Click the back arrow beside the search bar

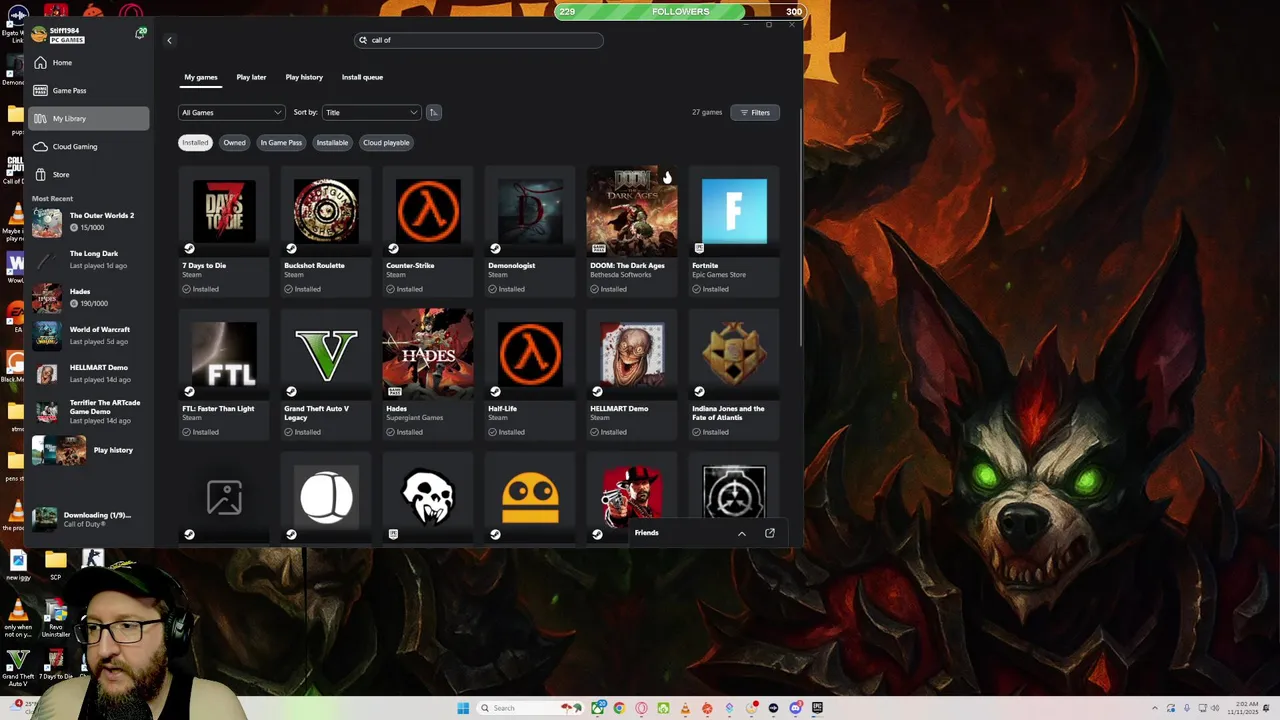169,40
